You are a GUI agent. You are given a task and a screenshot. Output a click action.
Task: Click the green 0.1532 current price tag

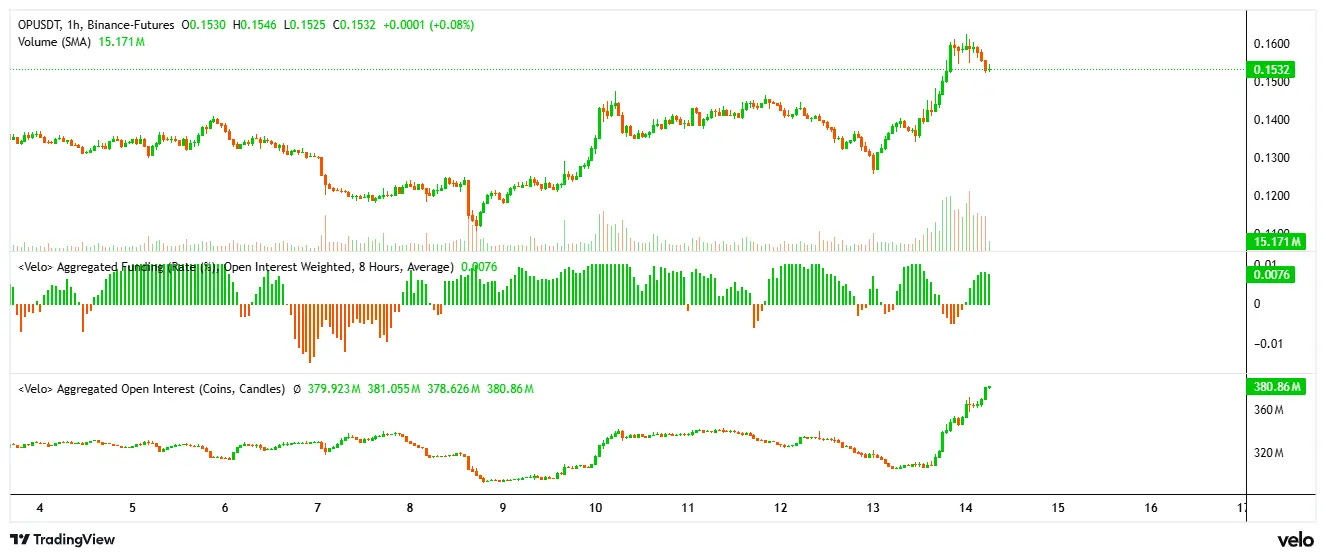click(x=1271, y=70)
